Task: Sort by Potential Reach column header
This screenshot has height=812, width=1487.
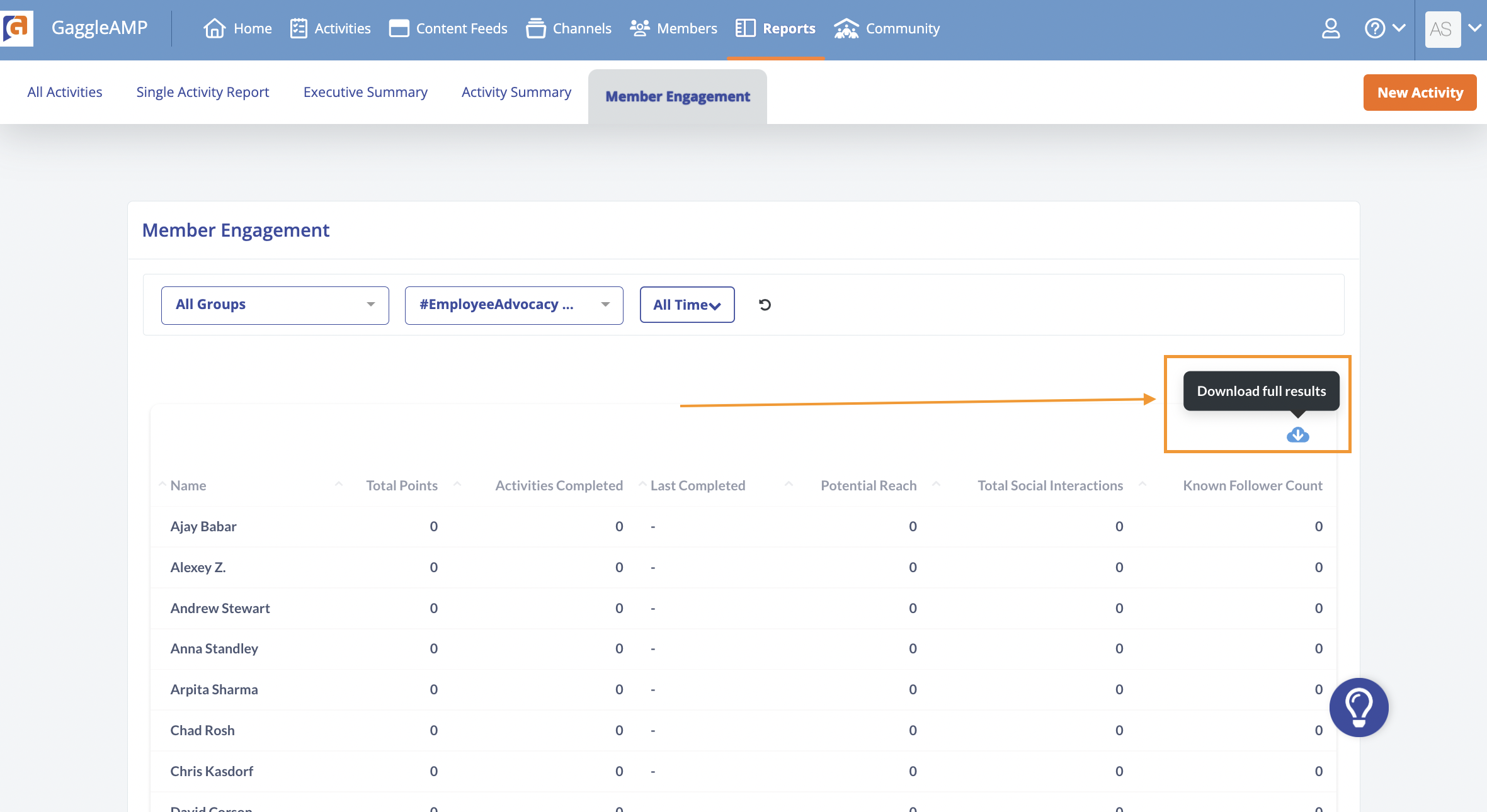Action: click(x=869, y=485)
